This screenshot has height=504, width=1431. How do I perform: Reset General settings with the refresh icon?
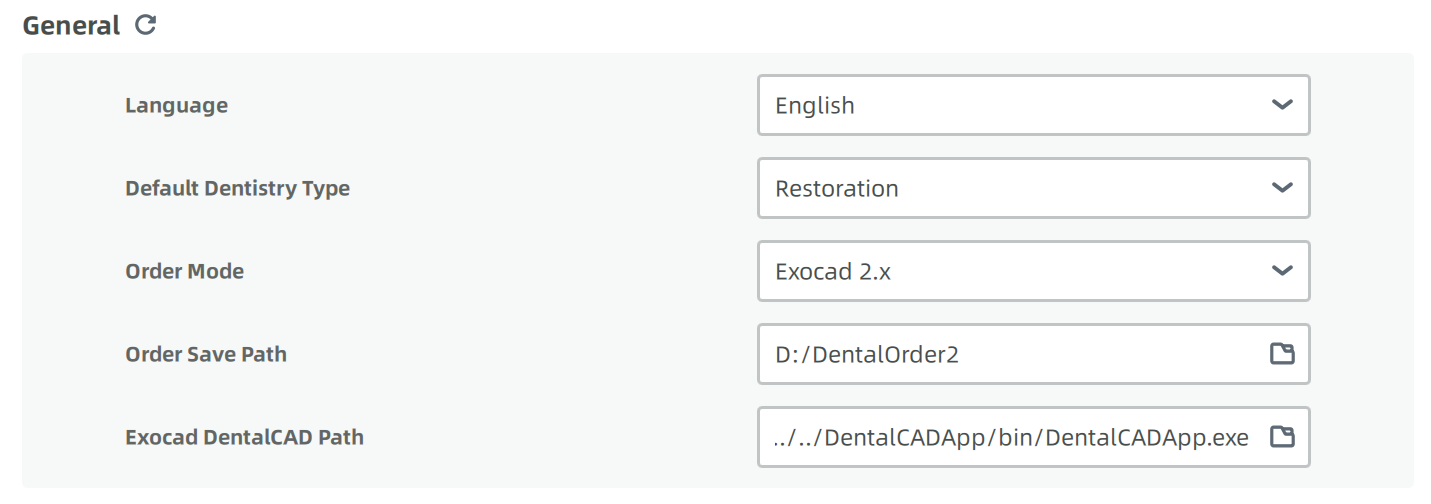click(x=145, y=25)
